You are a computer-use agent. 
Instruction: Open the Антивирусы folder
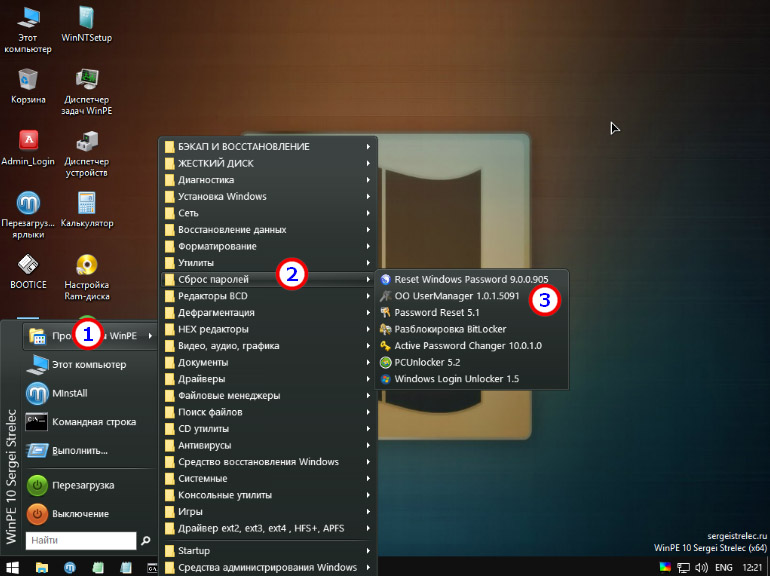coord(269,445)
